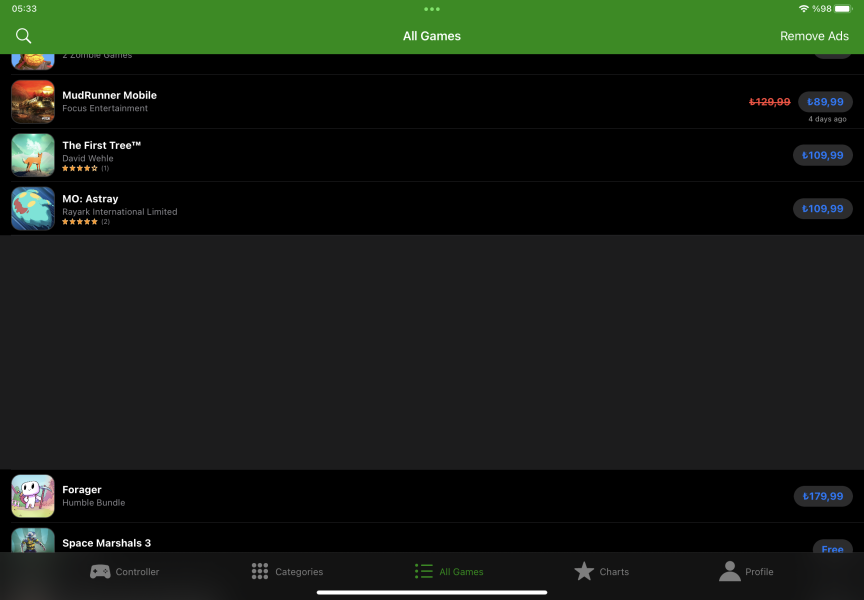864x600 pixels.
Task: Select the Forager title
Action: point(82,490)
